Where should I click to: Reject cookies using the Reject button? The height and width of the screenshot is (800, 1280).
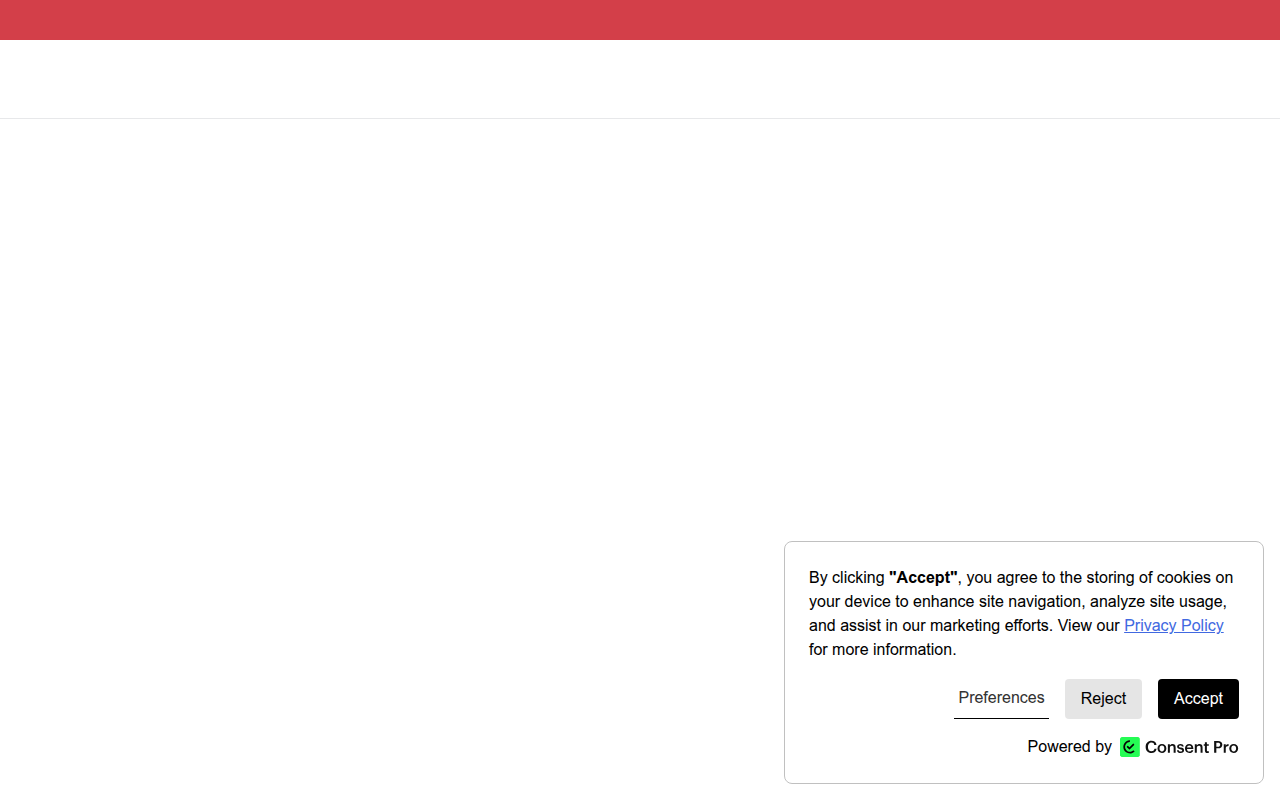pos(1103,698)
